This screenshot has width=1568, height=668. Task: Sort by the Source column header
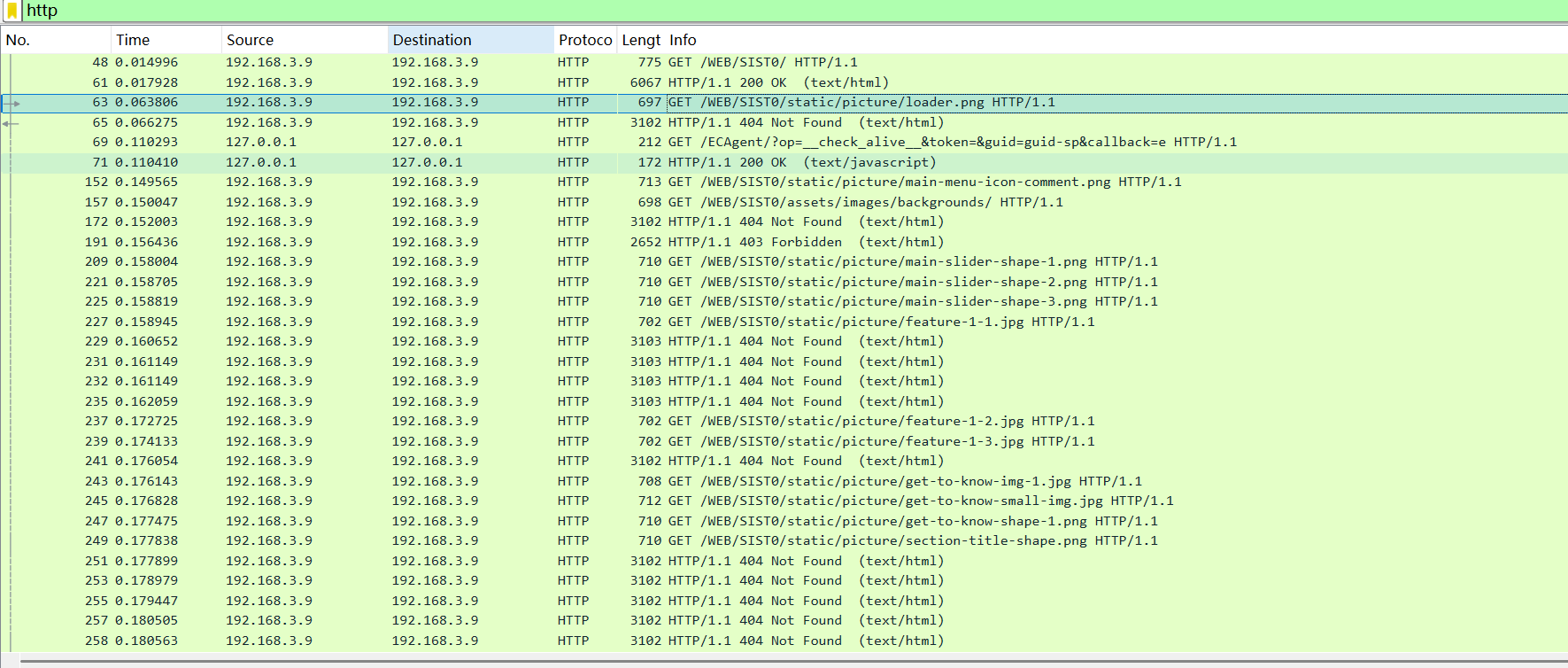[305, 40]
